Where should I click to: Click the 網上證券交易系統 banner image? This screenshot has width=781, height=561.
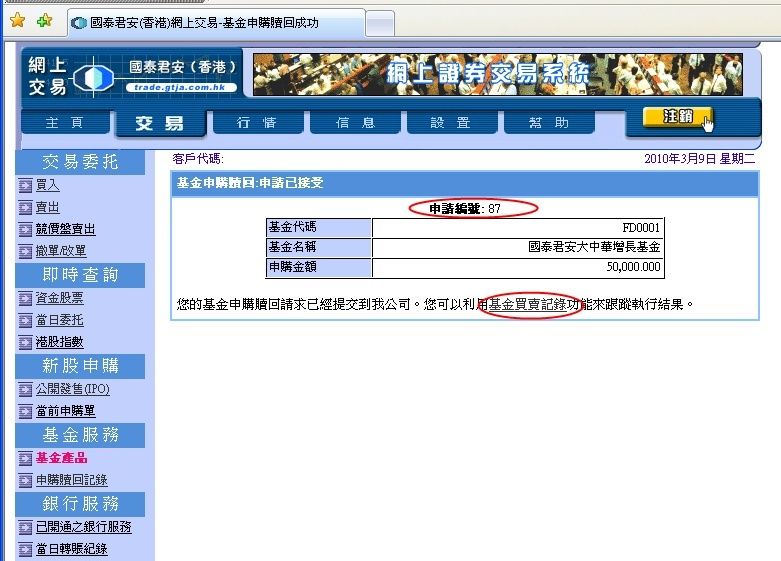[498, 74]
